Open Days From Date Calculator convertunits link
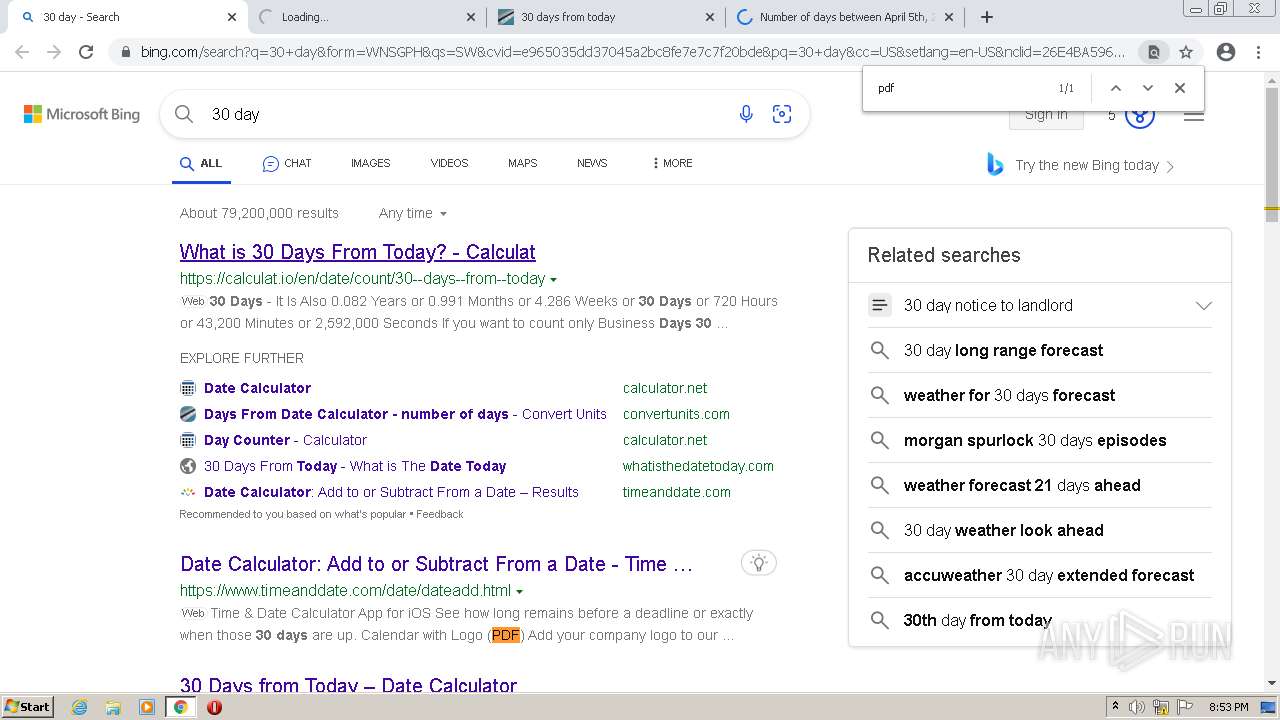Image resolution: width=1280 pixels, height=720 pixels. point(405,414)
